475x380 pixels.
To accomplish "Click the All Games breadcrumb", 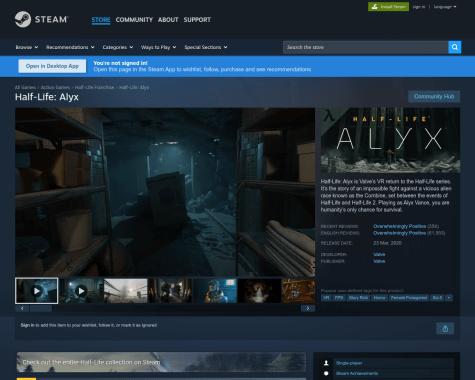I will coord(25,87).
